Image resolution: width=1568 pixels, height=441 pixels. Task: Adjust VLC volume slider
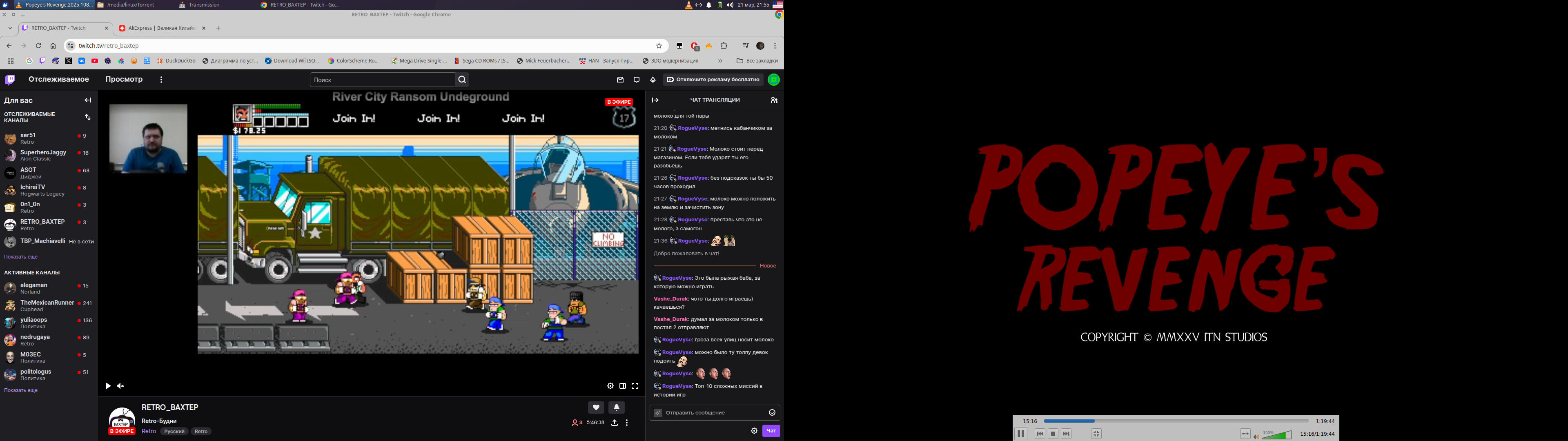coord(1277,434)
